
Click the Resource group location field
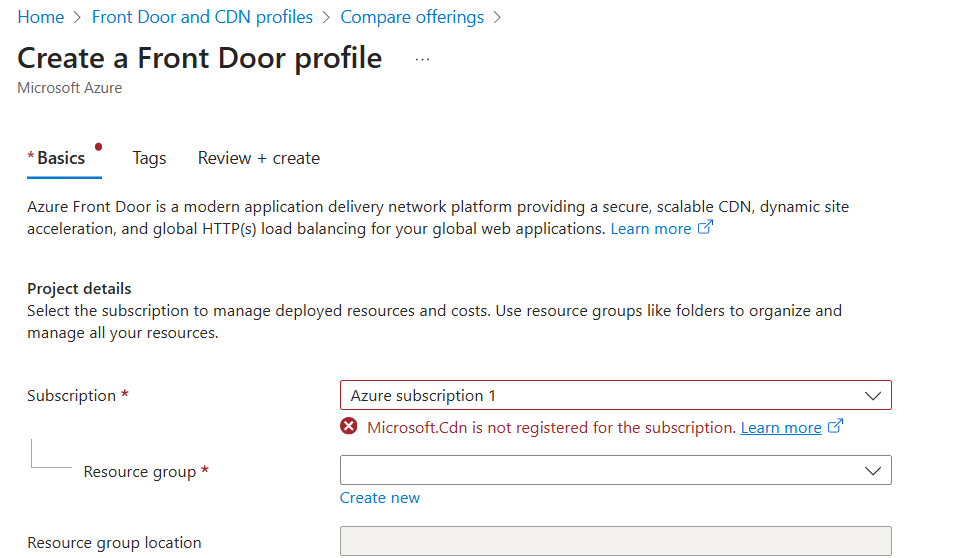(x=616, y=541)
